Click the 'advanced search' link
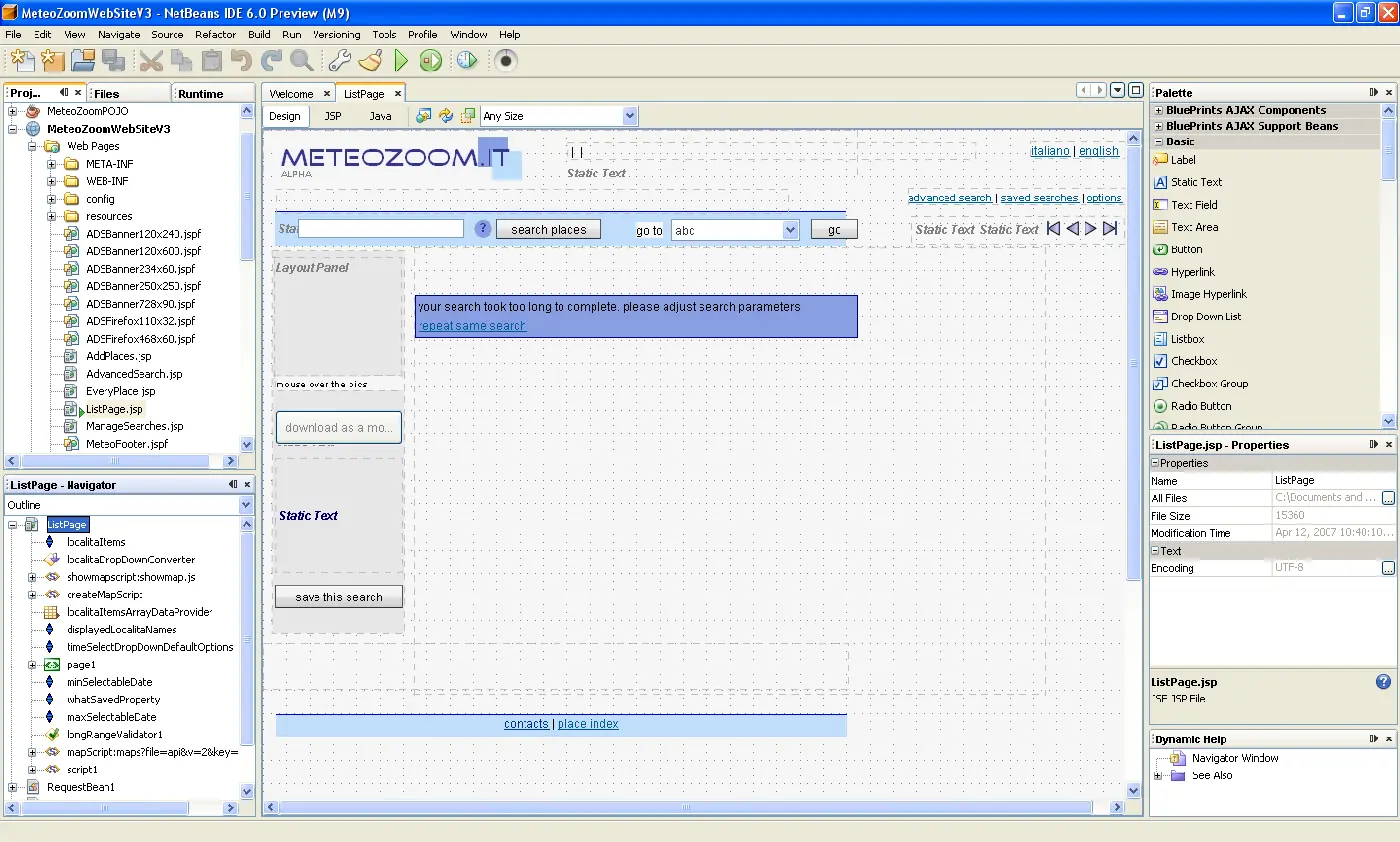Screen dimensions: 1400x842 pos(950,198)
